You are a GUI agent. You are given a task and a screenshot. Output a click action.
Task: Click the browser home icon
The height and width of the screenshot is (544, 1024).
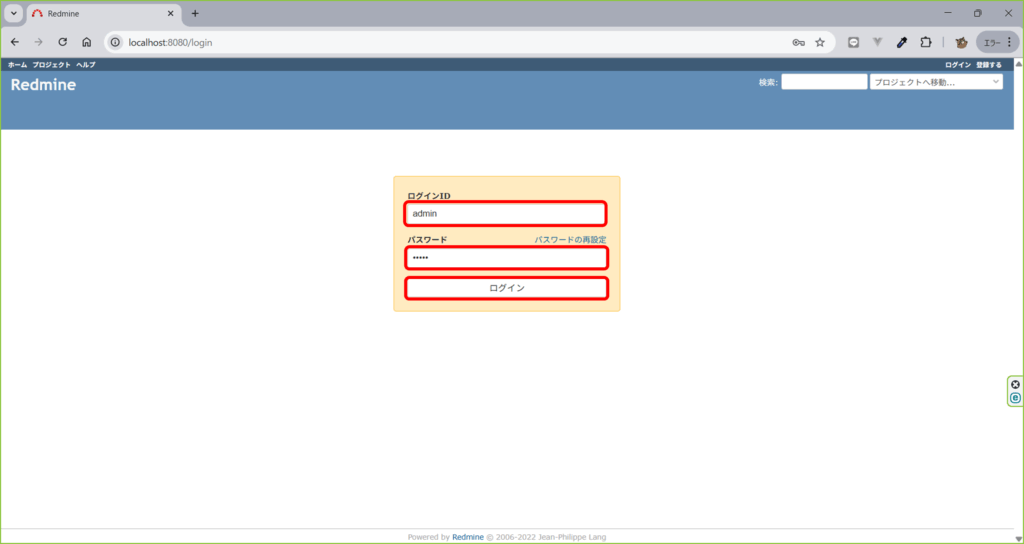tap(87, 43)
